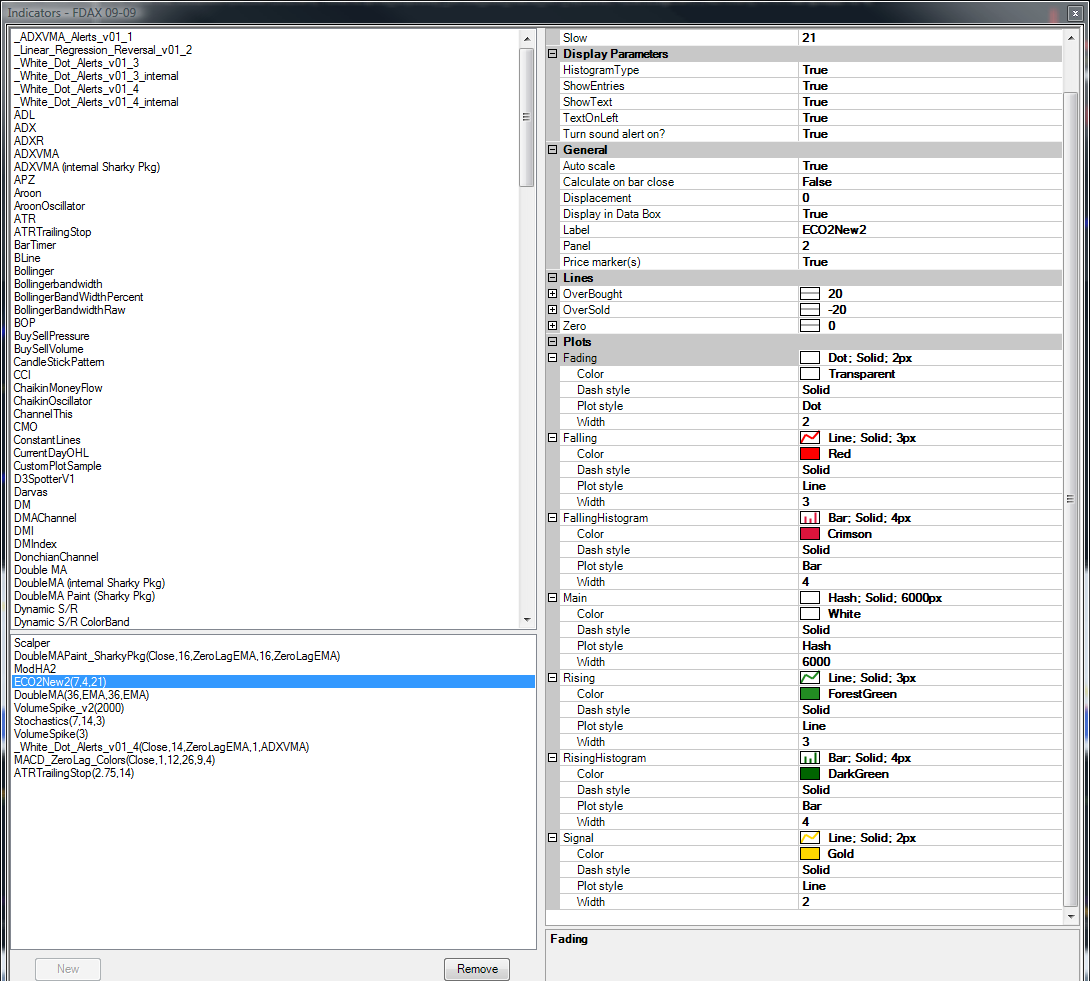Click the Main plot hash preview icon
The image size is (1090, 981).
point(809,598)
